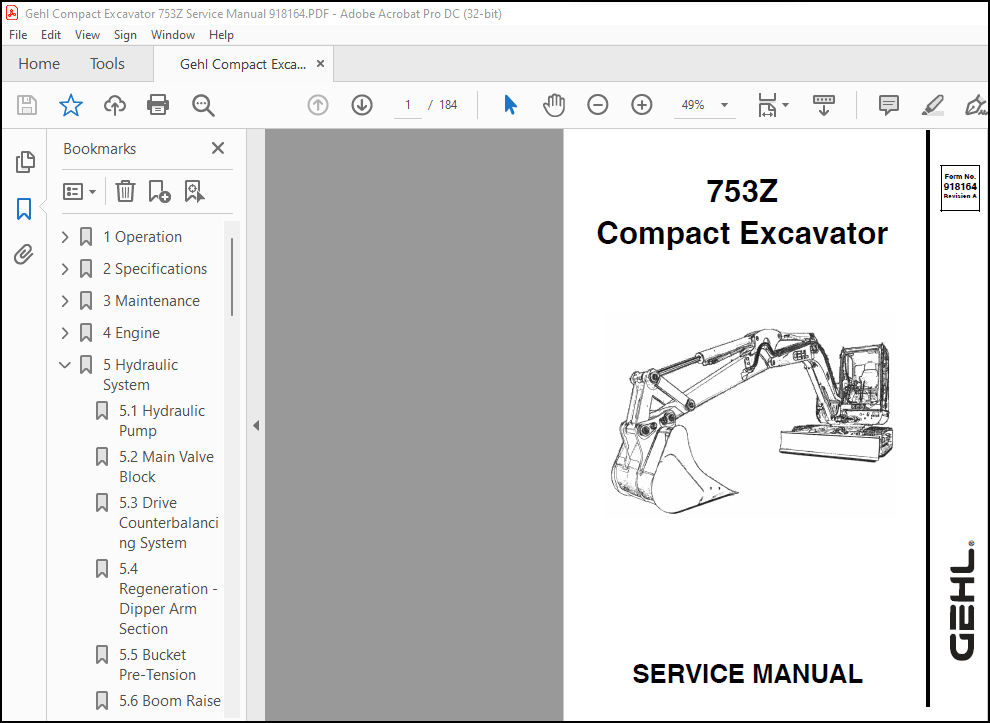Add a sticky note comment
This screenshot has width=990, height=723.
coord(888,105)
